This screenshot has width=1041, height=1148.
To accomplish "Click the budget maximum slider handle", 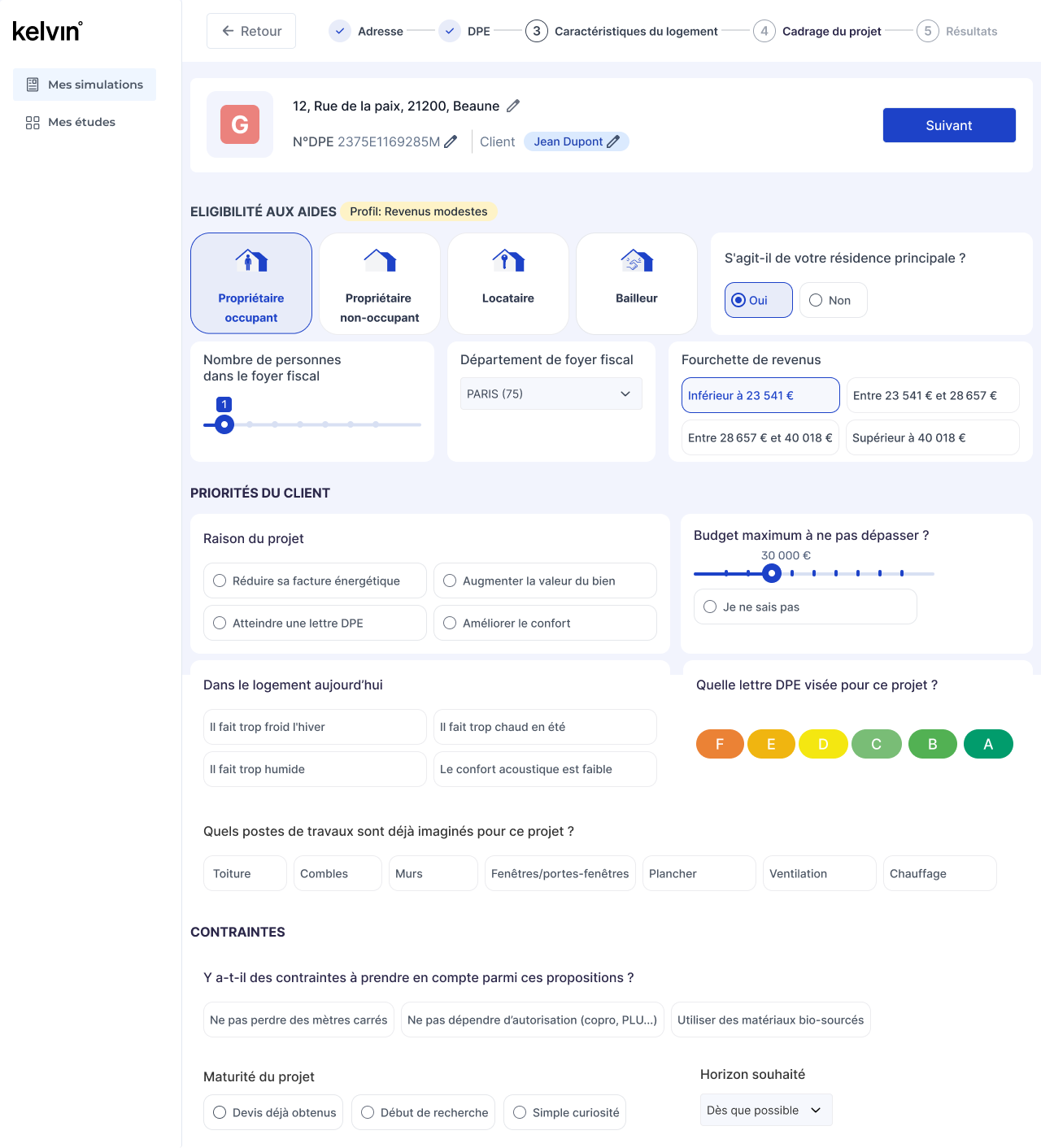I will 772,573.
